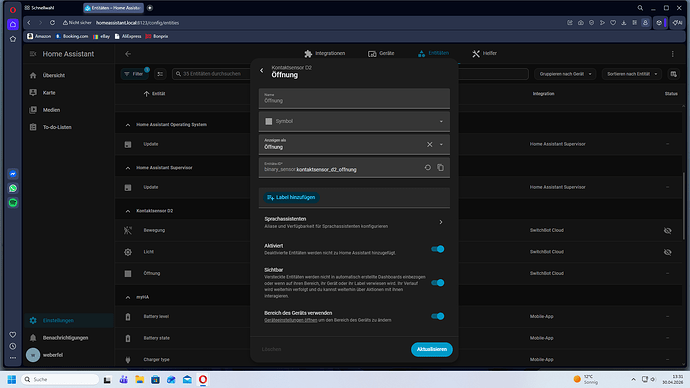Open the Mail app from the taskbar

click(x=187, y=379)
